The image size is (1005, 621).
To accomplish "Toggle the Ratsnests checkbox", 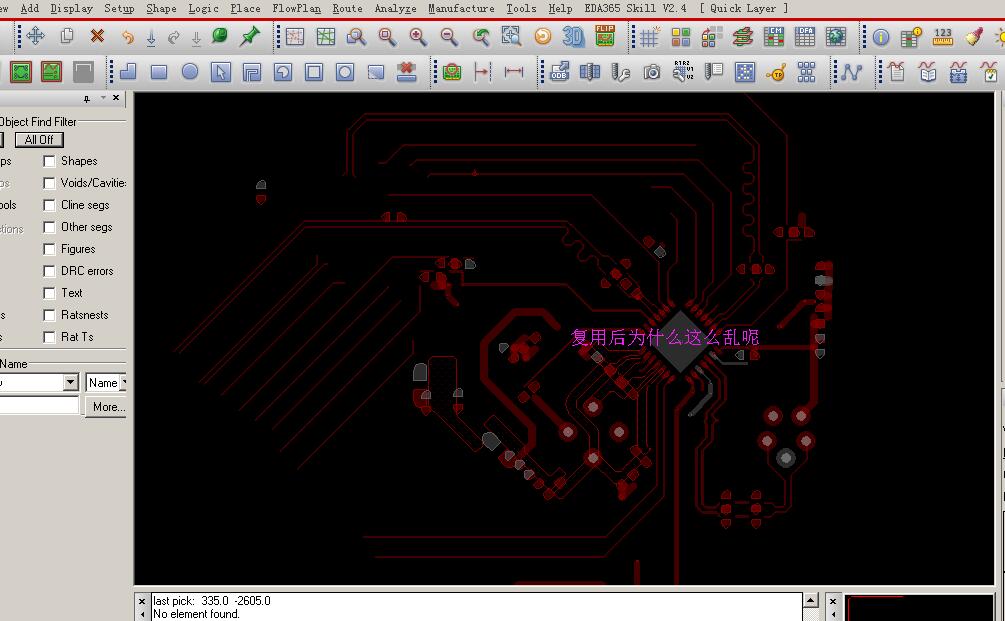I will [49, 315].
